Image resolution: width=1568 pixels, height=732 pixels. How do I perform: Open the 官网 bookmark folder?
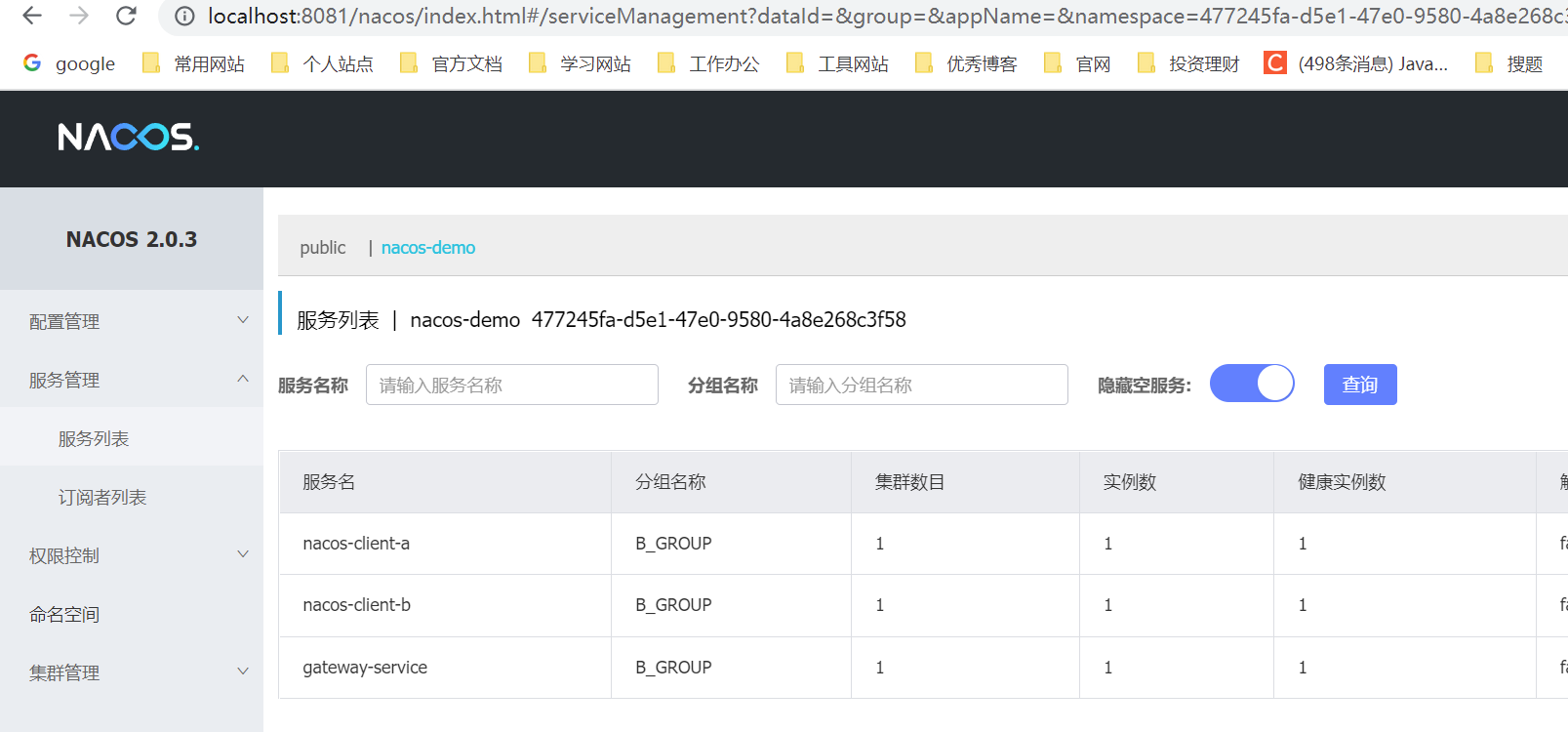point(1077,63)
